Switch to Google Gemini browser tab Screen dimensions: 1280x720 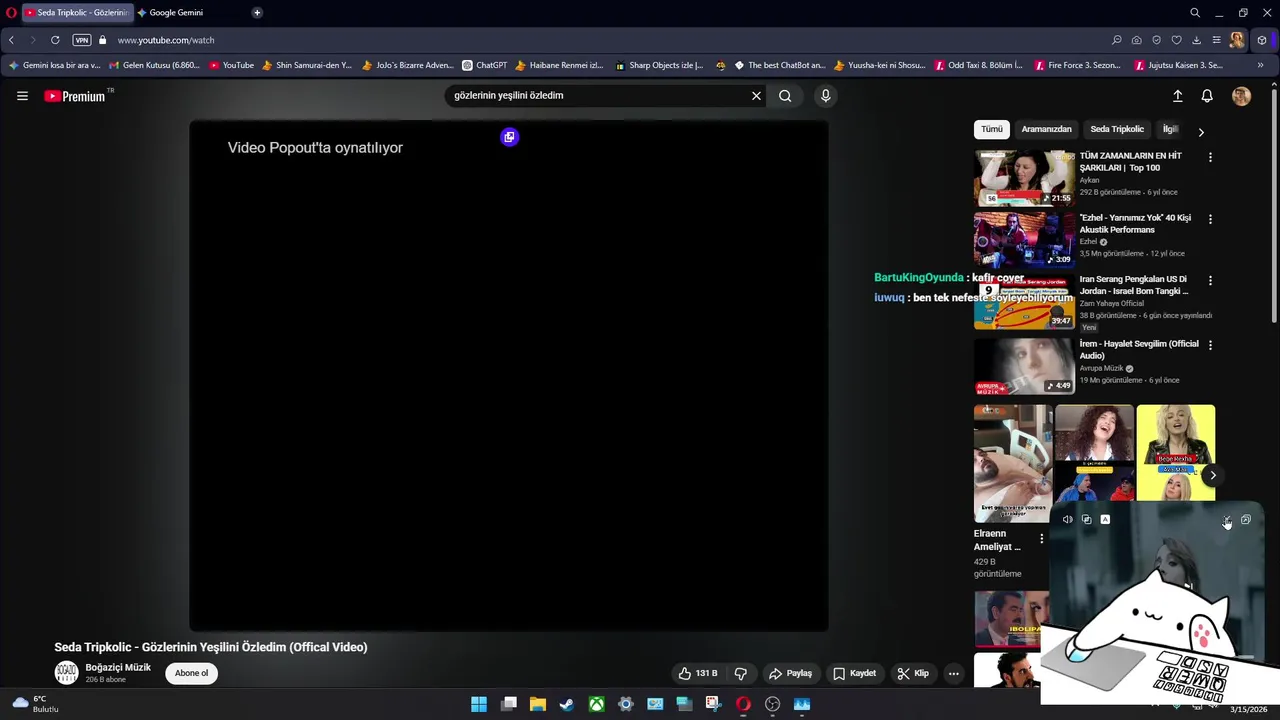[176, 13]
